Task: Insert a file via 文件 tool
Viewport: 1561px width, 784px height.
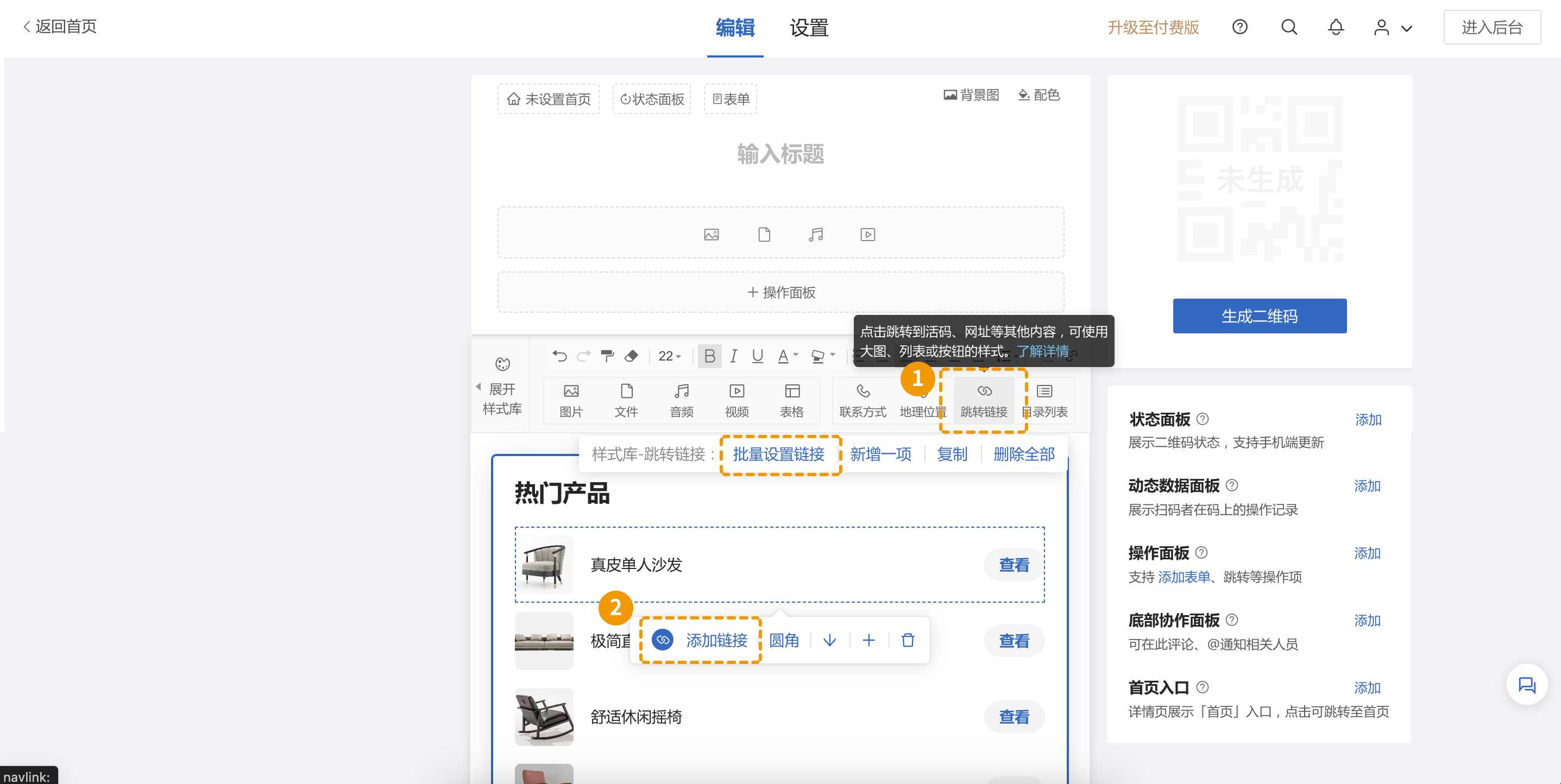Action: point(626,401)
